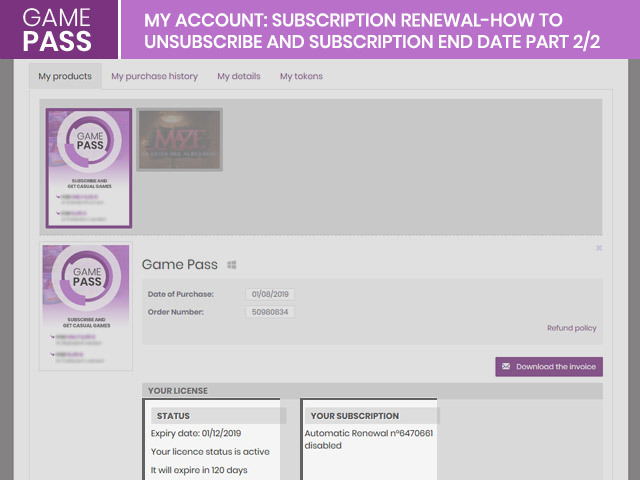The height and width of the screenshot is (480, 640).
Task: Click the 'Automatic Renewal n°6470661 disabled' text
Action: click(369, 440)
